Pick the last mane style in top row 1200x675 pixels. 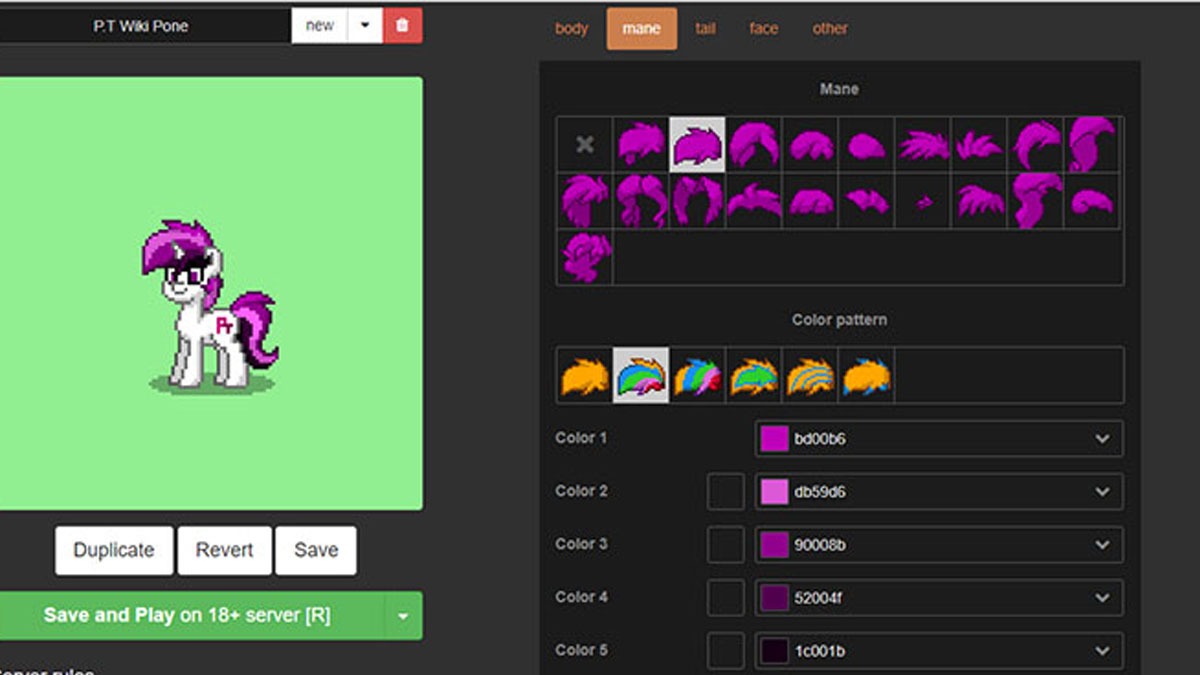(1091, 145)
